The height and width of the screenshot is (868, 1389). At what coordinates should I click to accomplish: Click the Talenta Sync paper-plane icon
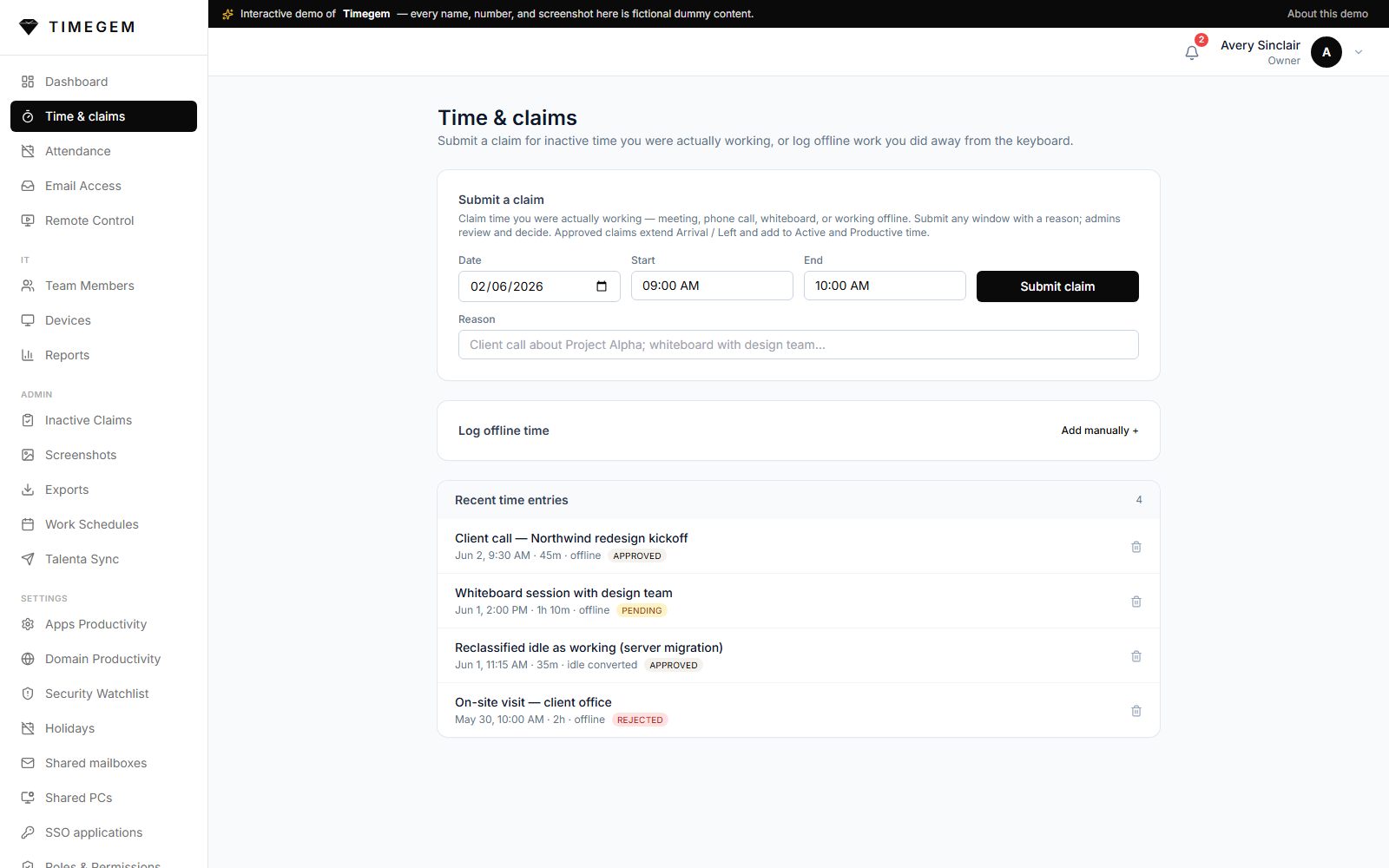pyautogui.click(x=28, y=559)
